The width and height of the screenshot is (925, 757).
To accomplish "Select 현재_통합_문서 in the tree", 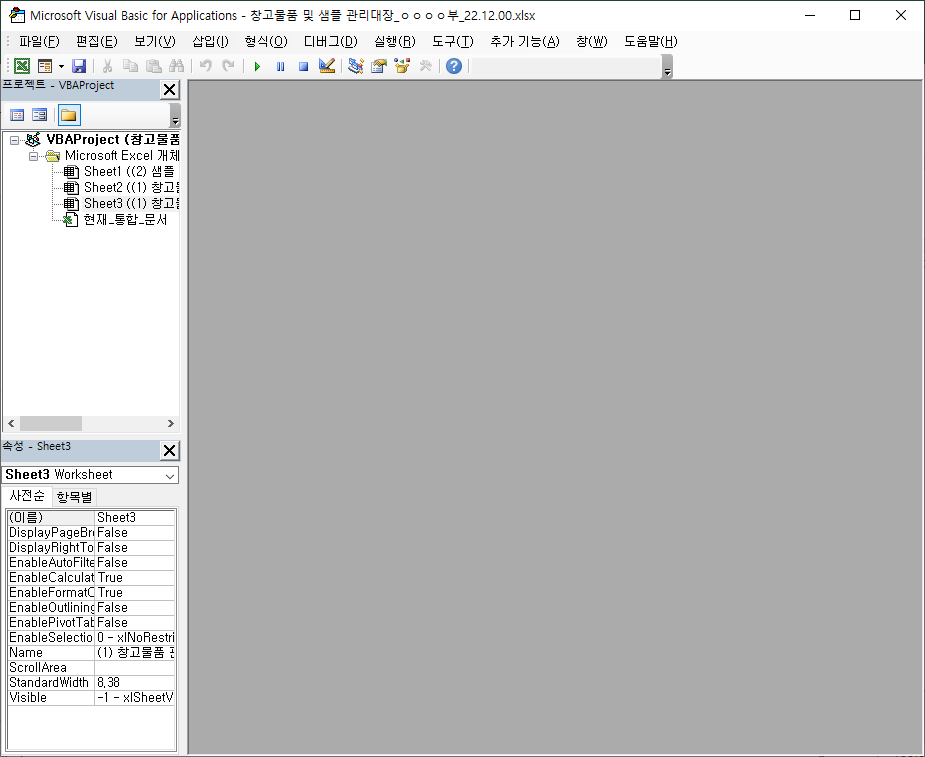I will (125, 220).
